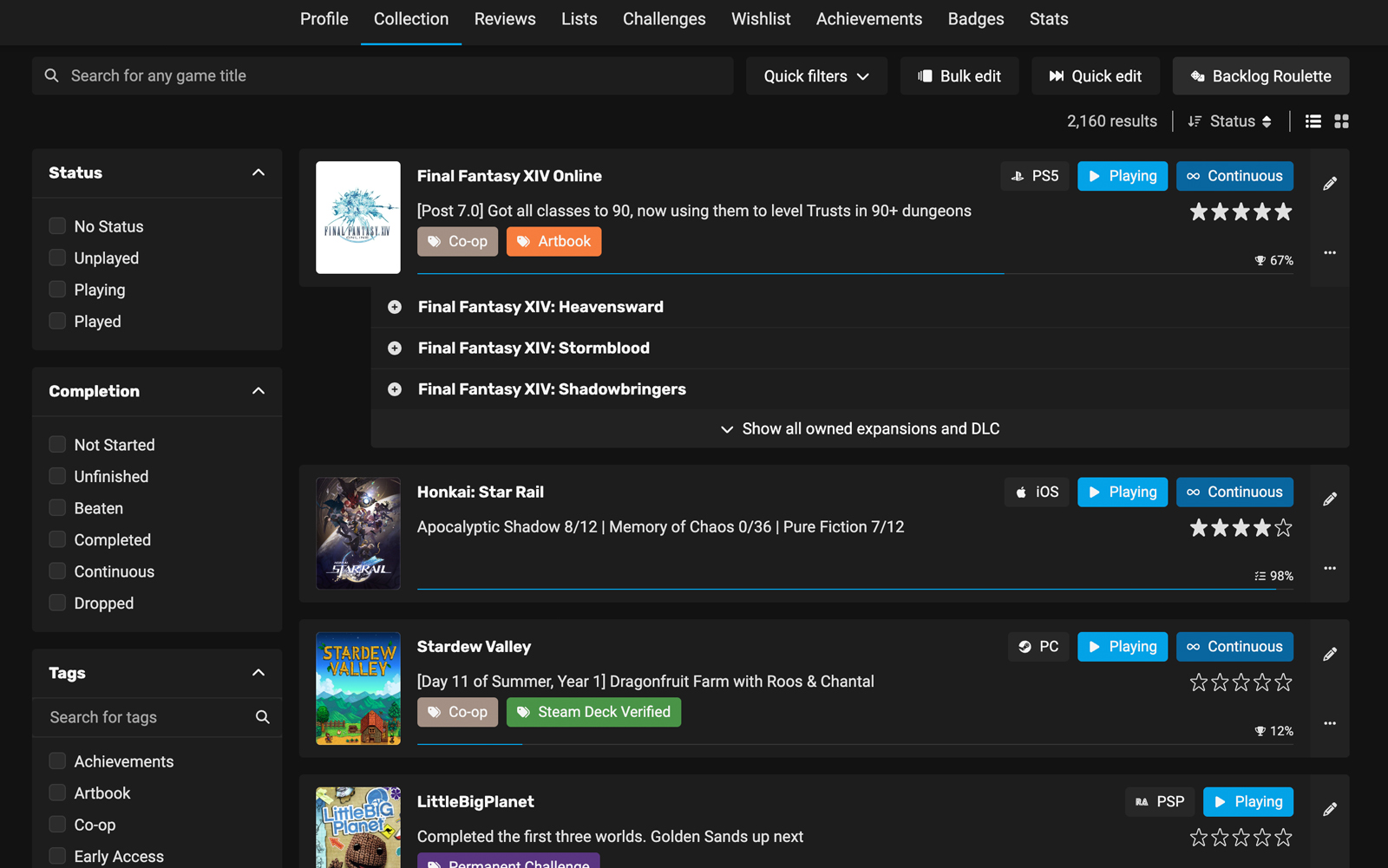
Task: Edit the Final Fantasy XIV Online entry
Action: (x=1329, y=182)
